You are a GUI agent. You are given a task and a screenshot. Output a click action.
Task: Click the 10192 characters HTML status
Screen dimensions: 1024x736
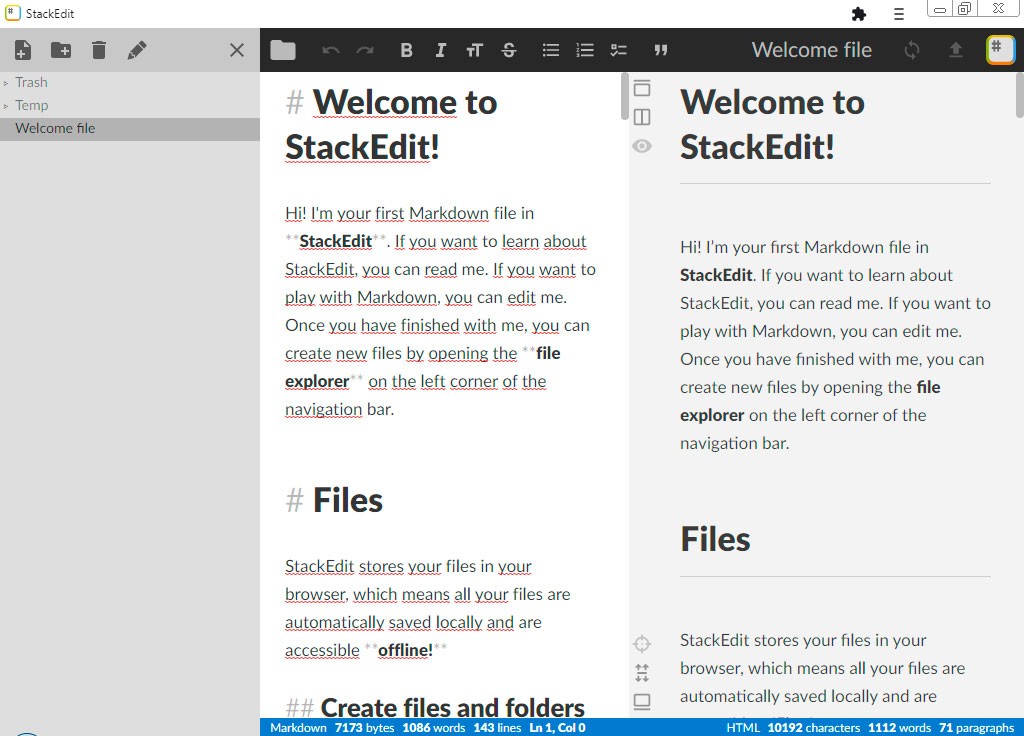(814, 728)
